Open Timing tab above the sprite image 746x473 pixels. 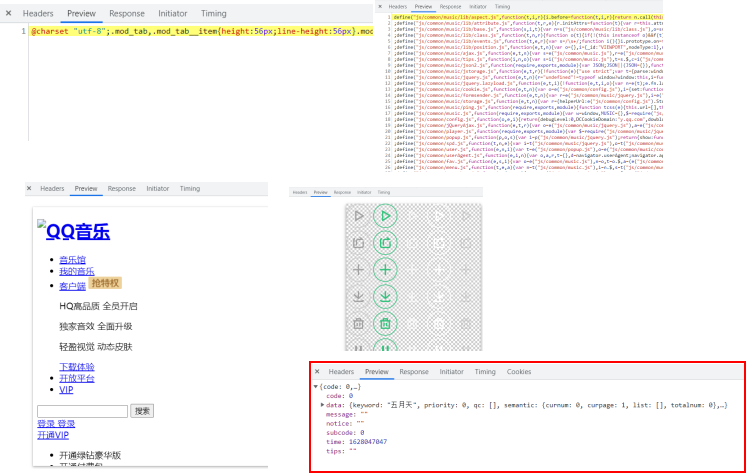coord(384,192)
